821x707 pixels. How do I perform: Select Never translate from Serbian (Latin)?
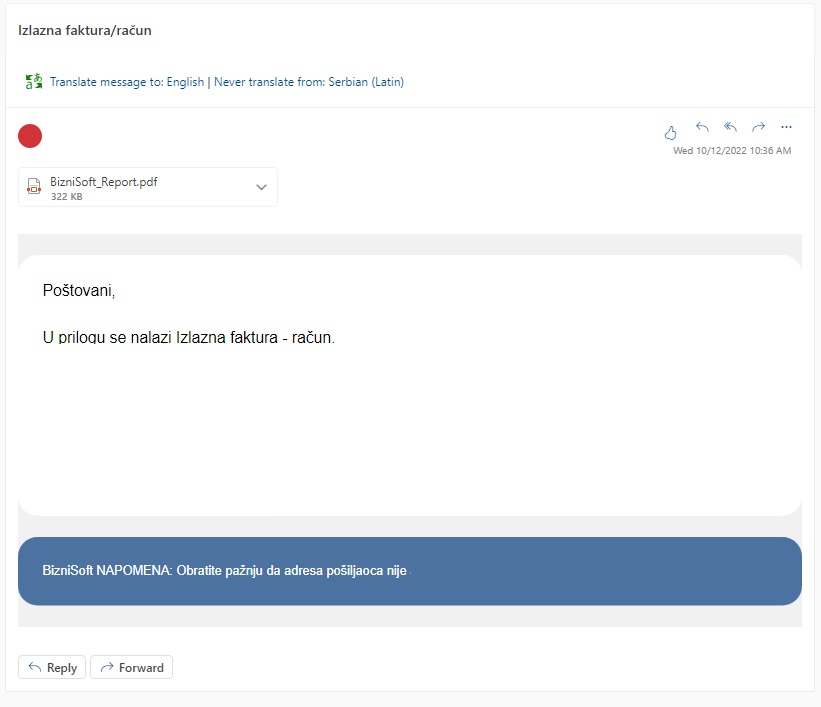click(309, 82)
